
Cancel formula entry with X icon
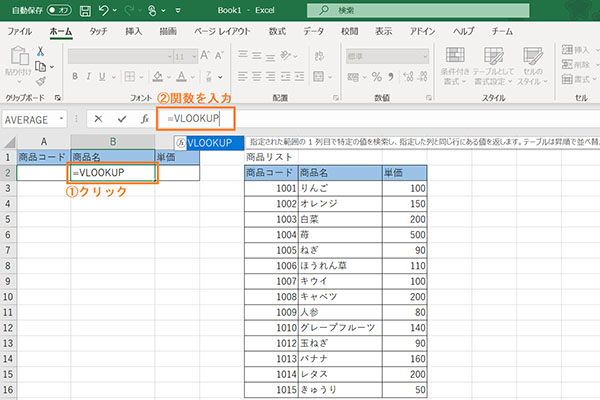(x=98, y=118)
